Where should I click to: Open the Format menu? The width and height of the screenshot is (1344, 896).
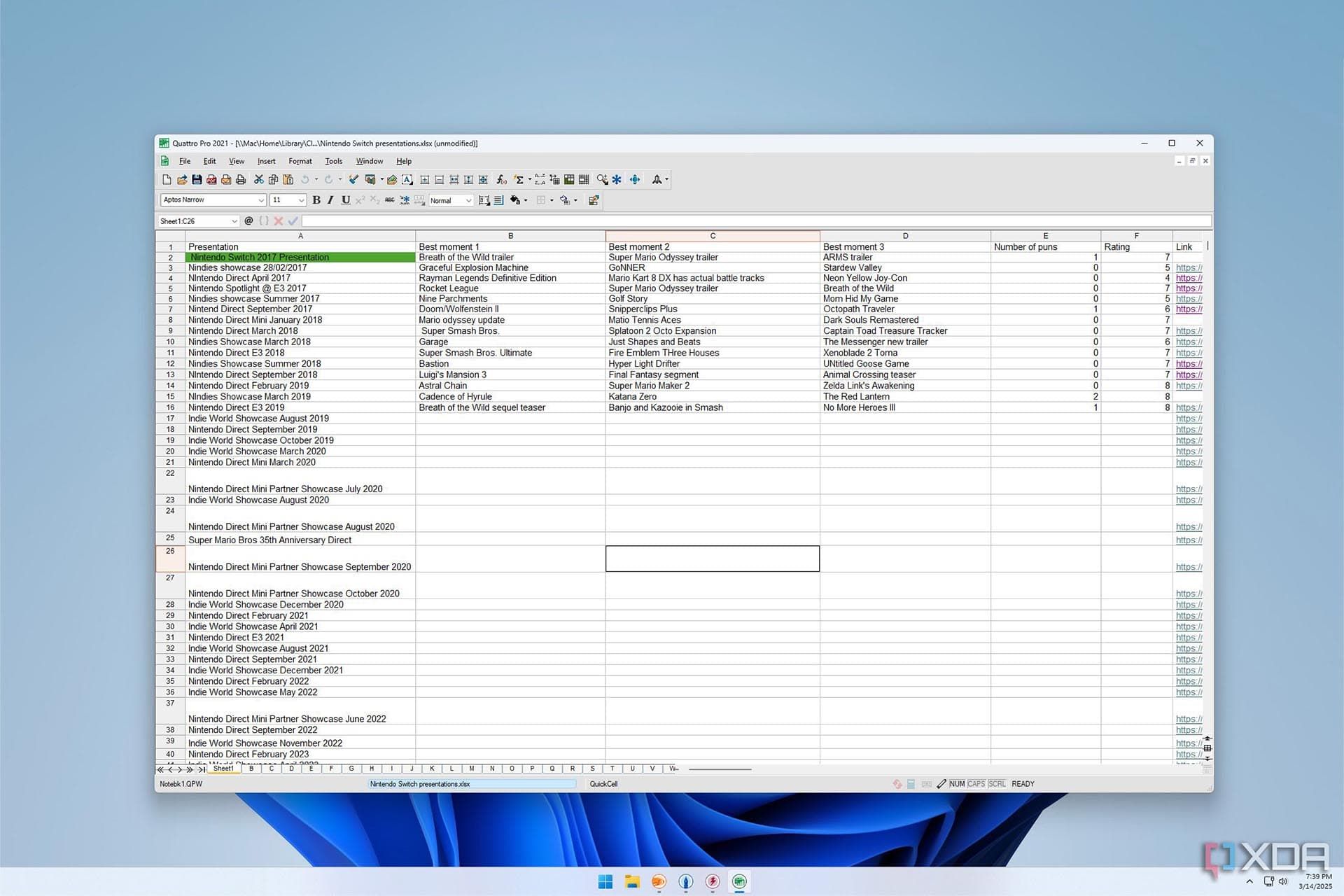(x=300, y=161)
